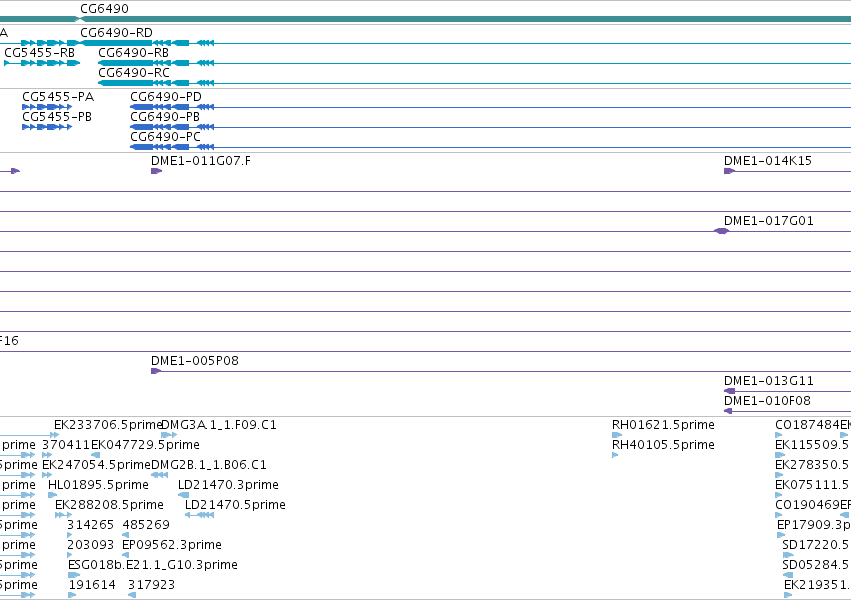Click the CG6490-PD protein label
851x600 pixels.
point(166,97)
